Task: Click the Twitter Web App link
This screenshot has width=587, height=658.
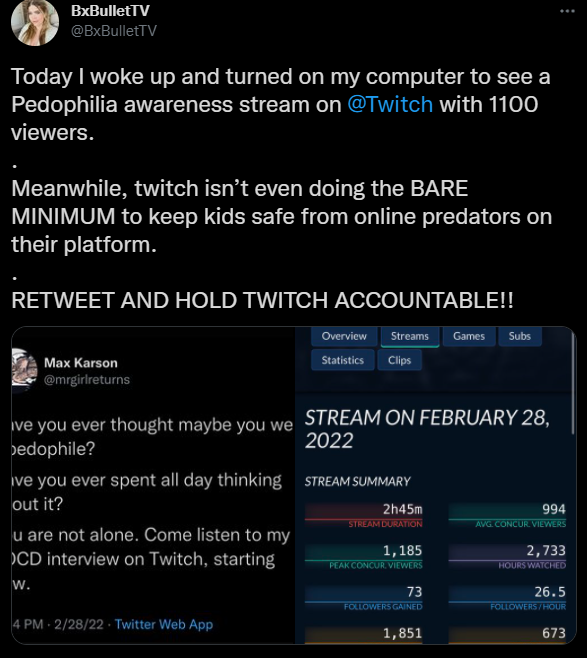Action: click(x=164, y=624)
